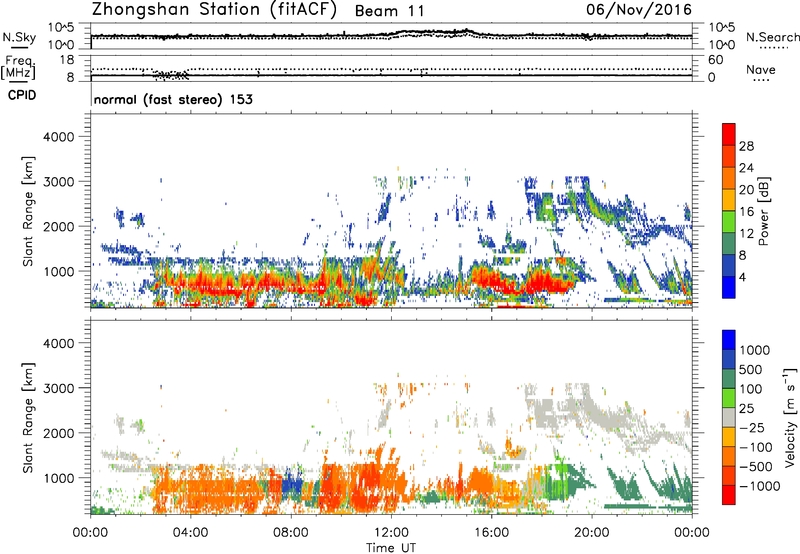Image resolution: width=800 pixels, height=554 pixels.
Task: Click the '18' frequency tick label
Action: click(x=67, y=60)
